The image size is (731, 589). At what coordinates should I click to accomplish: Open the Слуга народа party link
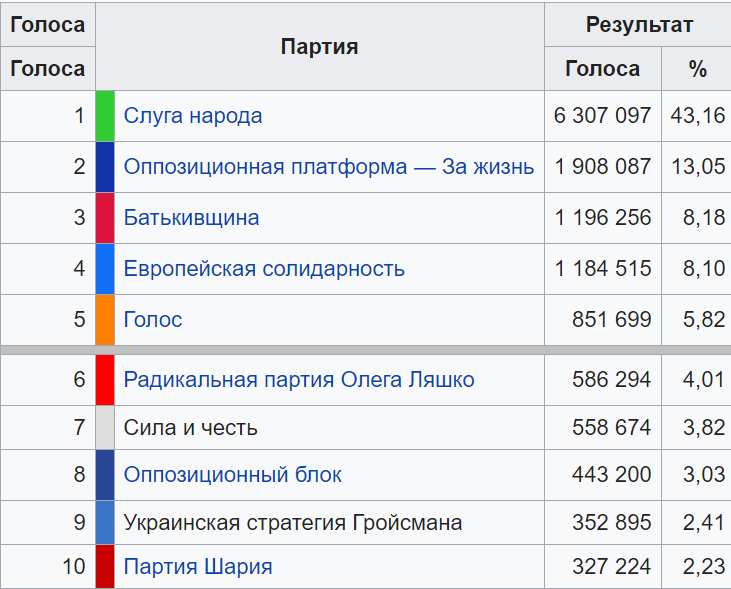coord(193,116)
